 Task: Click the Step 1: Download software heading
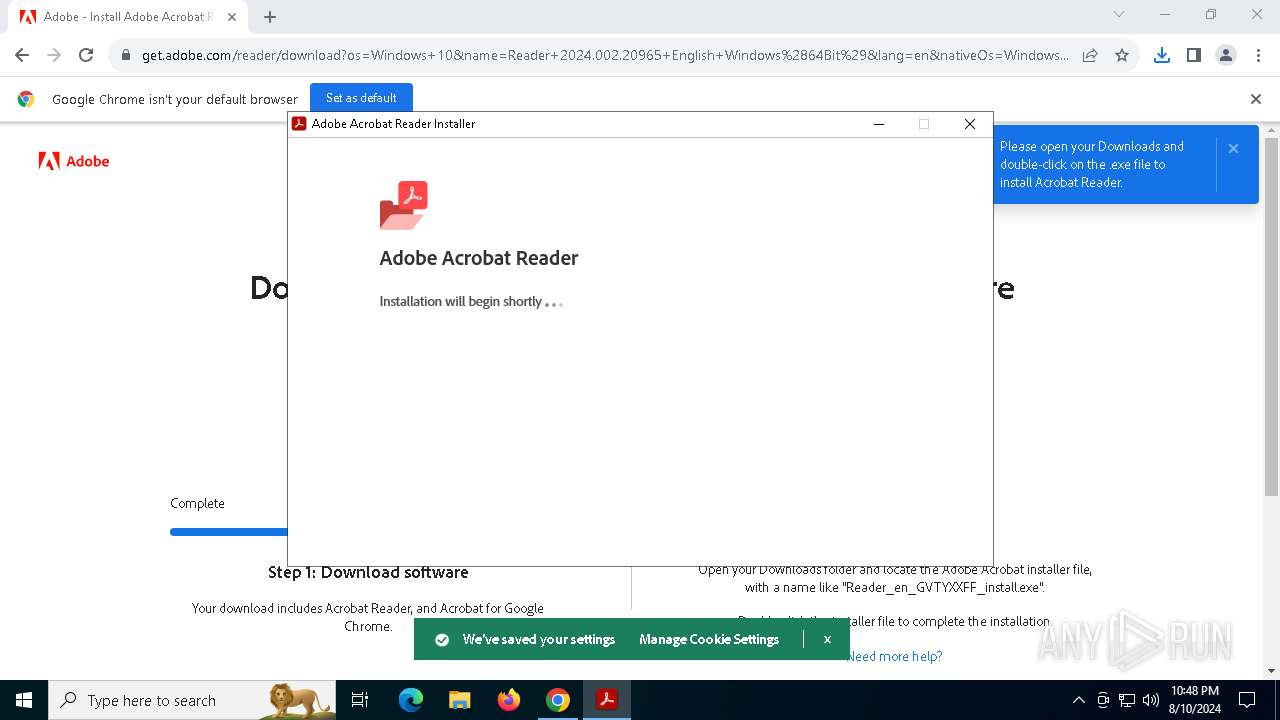[368, 572]
